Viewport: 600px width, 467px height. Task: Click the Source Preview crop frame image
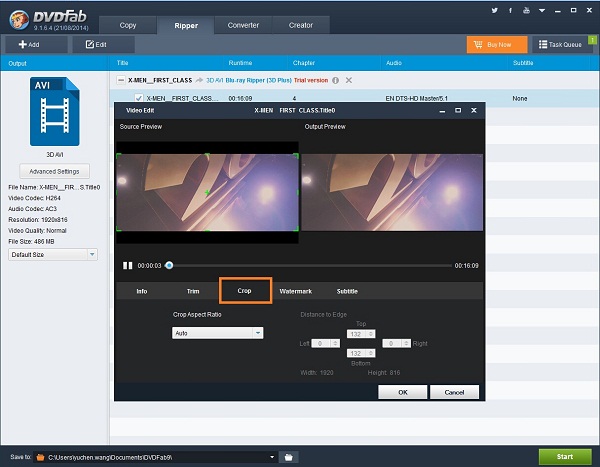tap(207, 192)
